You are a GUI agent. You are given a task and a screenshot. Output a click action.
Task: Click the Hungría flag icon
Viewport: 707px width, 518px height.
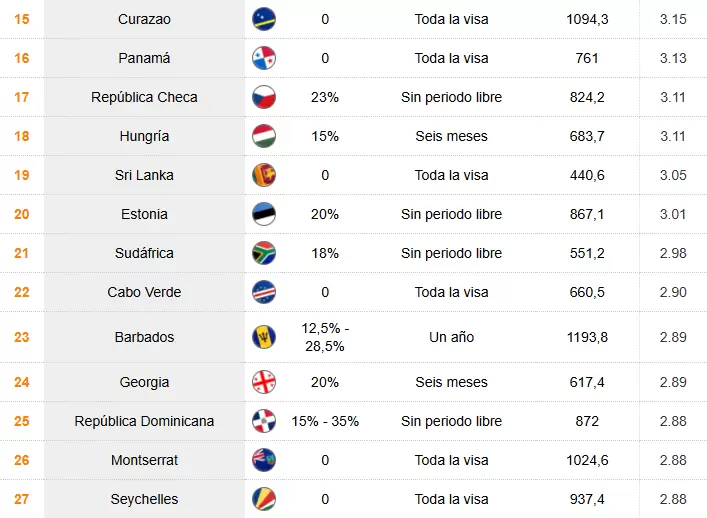264,136
